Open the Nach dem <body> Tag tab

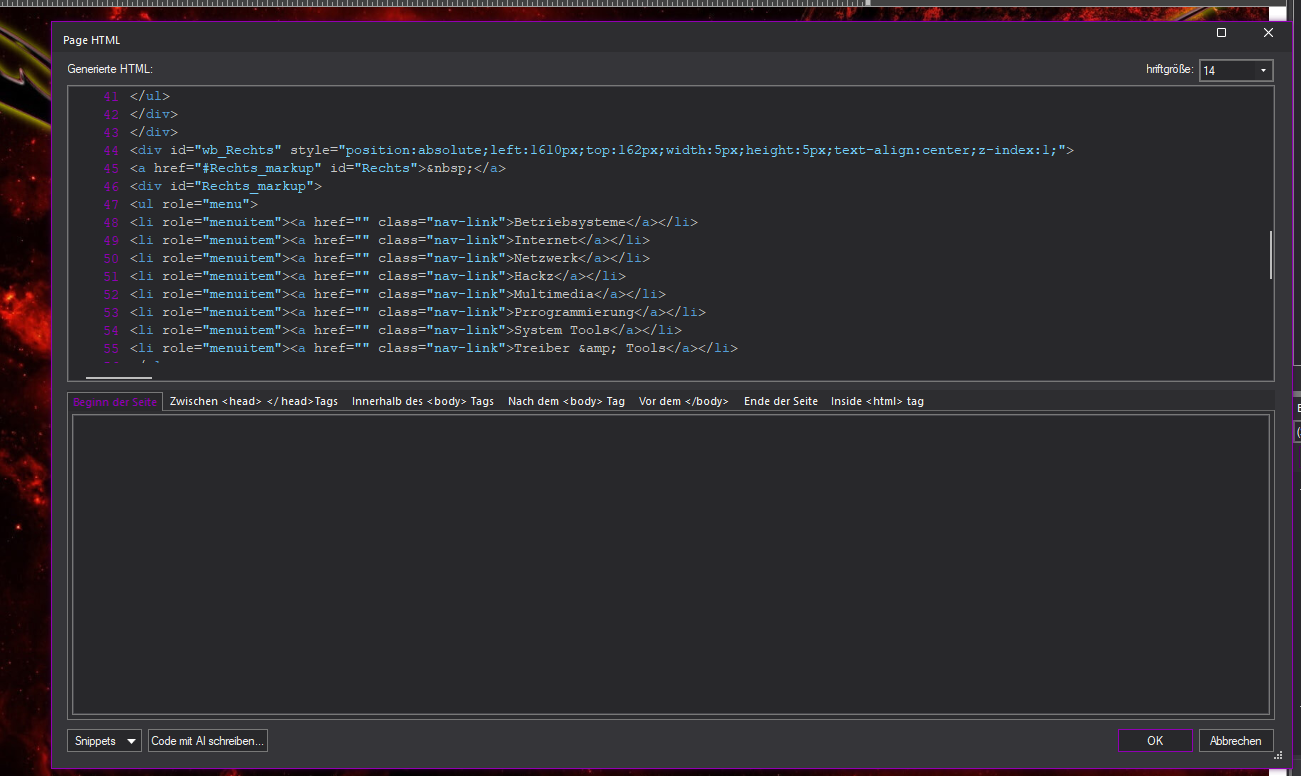pos(566,401)
